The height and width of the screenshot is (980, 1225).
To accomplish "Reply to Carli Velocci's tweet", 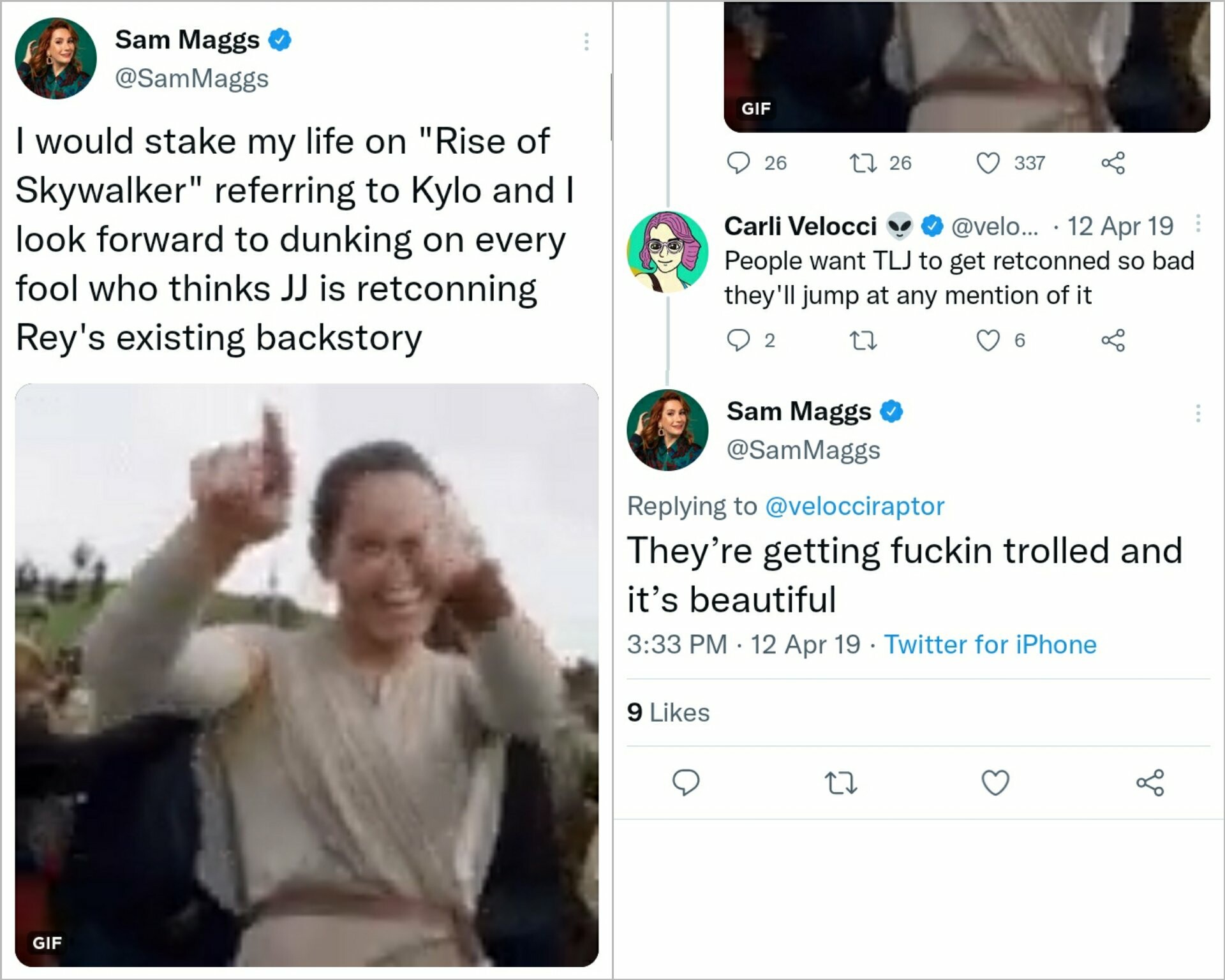I will tap(739, 340).
